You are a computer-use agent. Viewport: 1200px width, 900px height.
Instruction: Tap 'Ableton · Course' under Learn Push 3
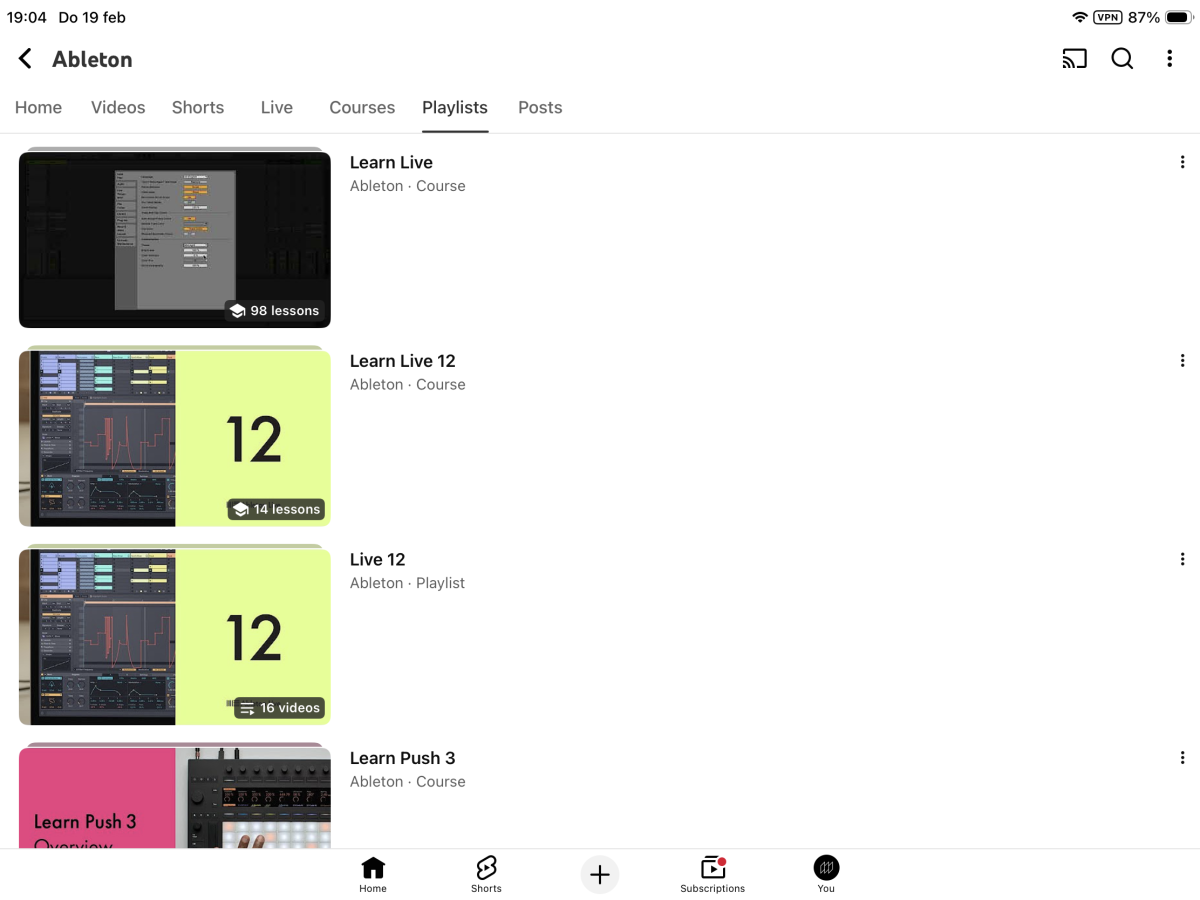coord(407,782)
